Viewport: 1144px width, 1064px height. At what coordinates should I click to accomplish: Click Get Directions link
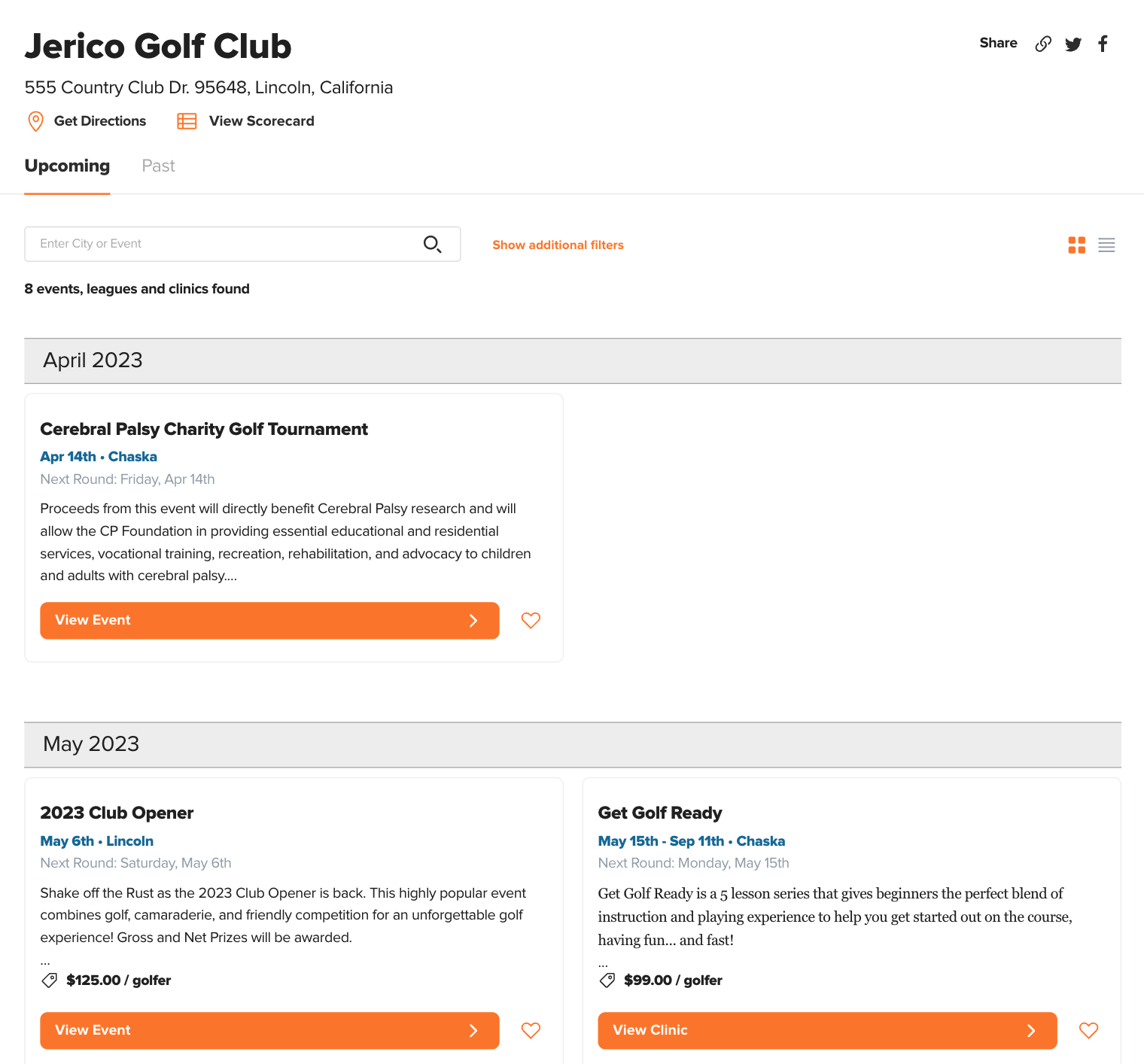[x=100, y=121]
